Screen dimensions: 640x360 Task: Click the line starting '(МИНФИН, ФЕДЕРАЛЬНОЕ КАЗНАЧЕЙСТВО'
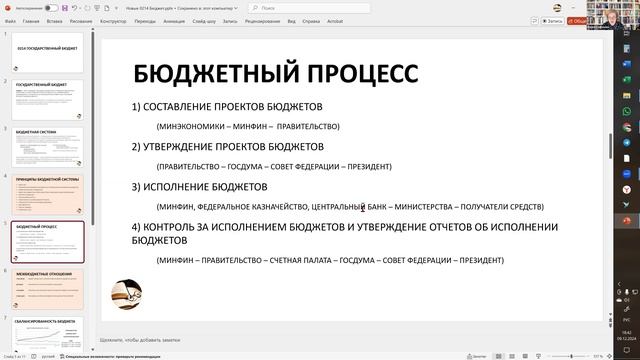pos(350,207)
